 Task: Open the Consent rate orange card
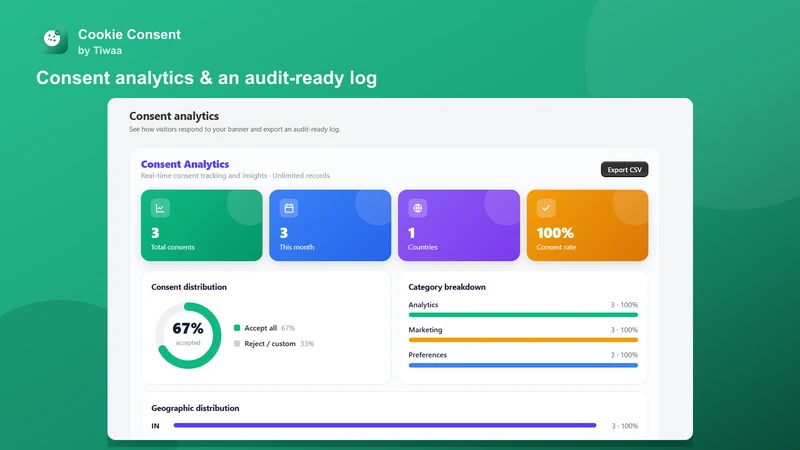click(x=587, y=226)
